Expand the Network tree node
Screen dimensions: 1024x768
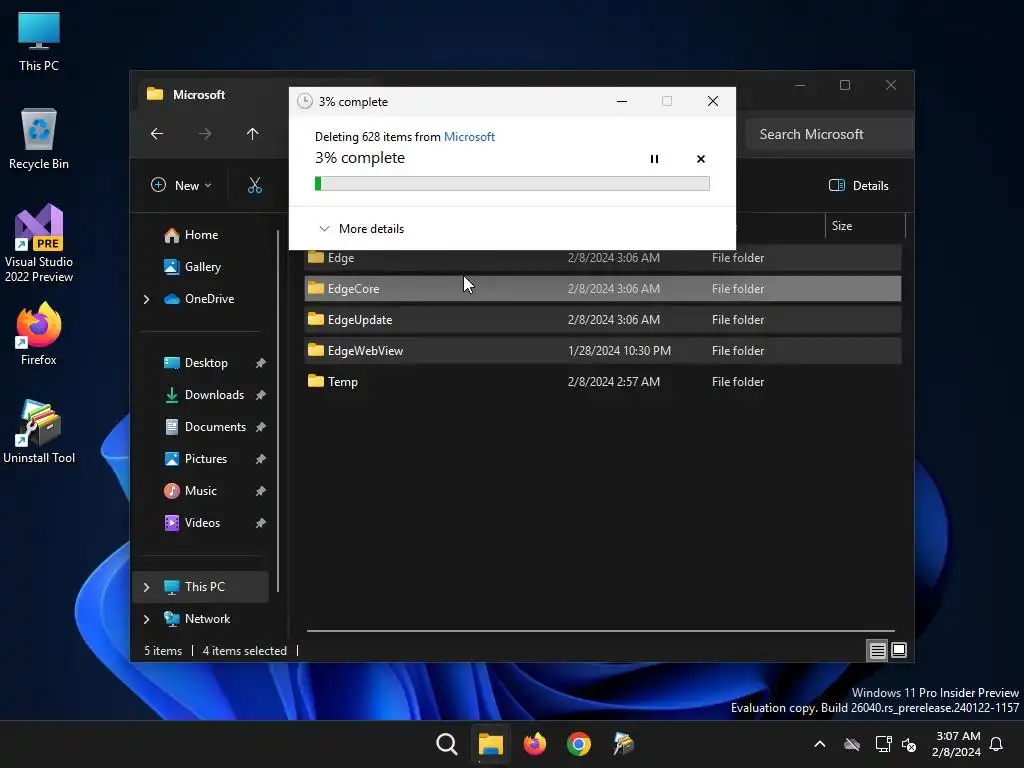coord(146,619)
